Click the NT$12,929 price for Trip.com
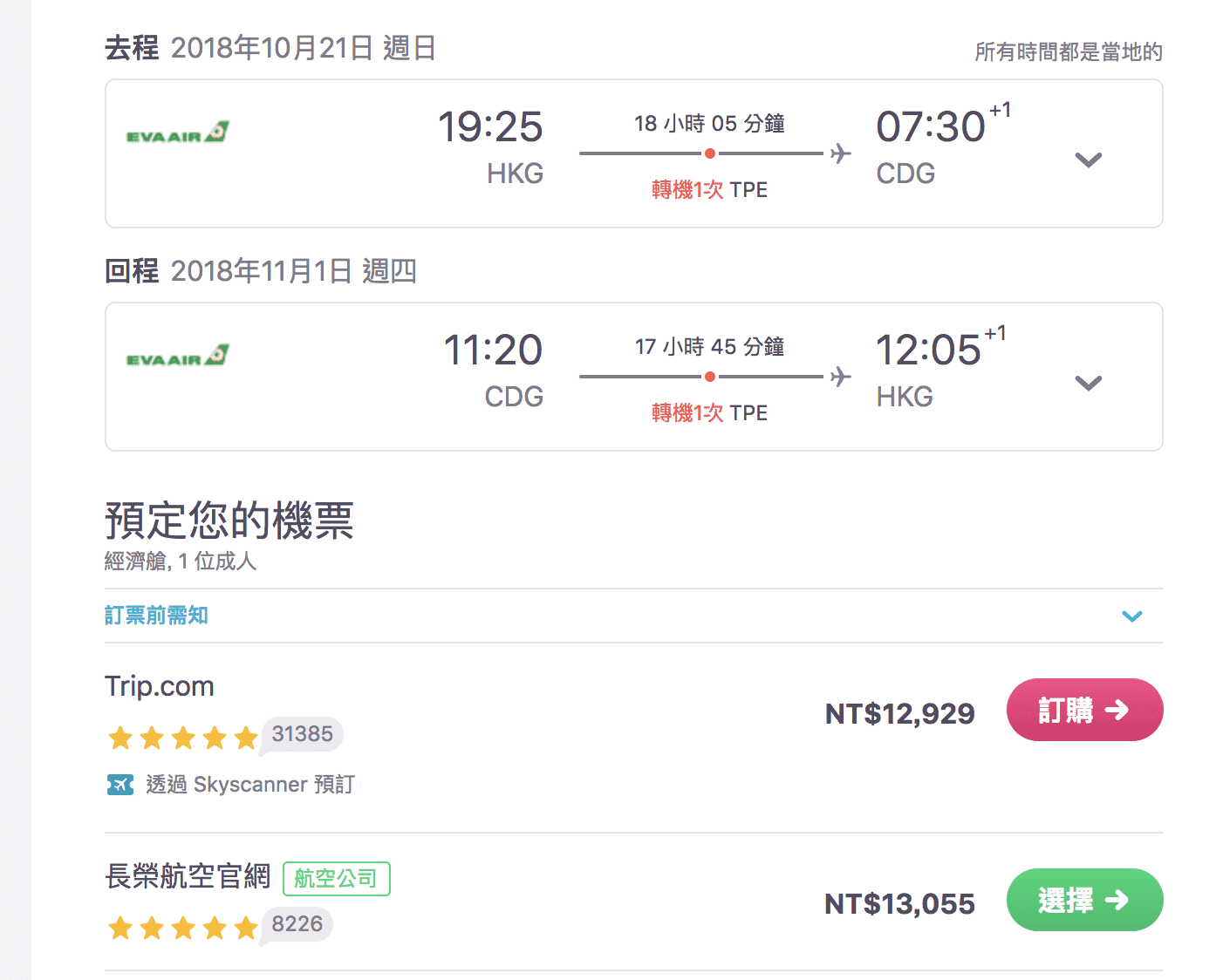This screenshot has width=1223, height=980. tap(899, 714)
